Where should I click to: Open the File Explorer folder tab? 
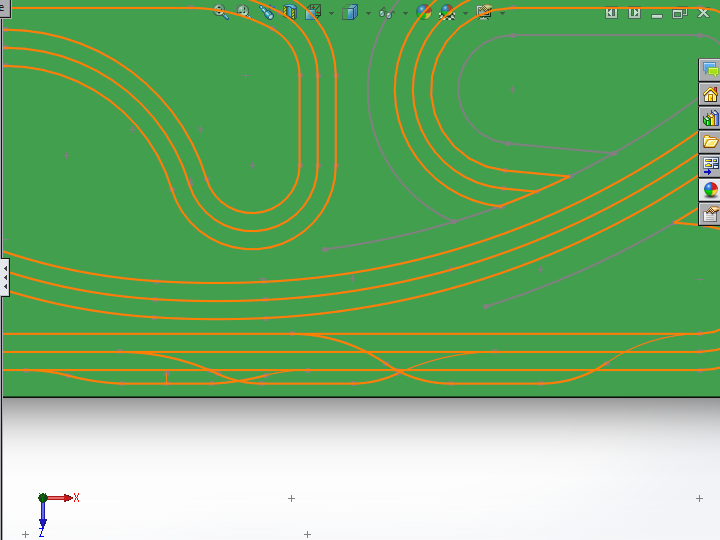[x=710, y=142]
